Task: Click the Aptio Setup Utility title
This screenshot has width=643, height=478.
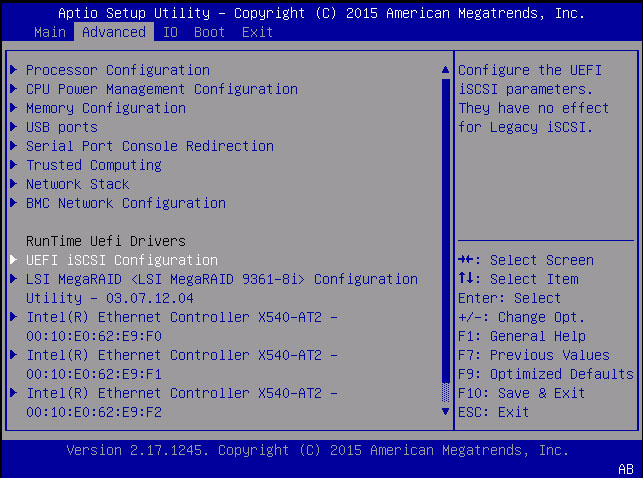Action: pyautogui.click(x=321, y=13)
